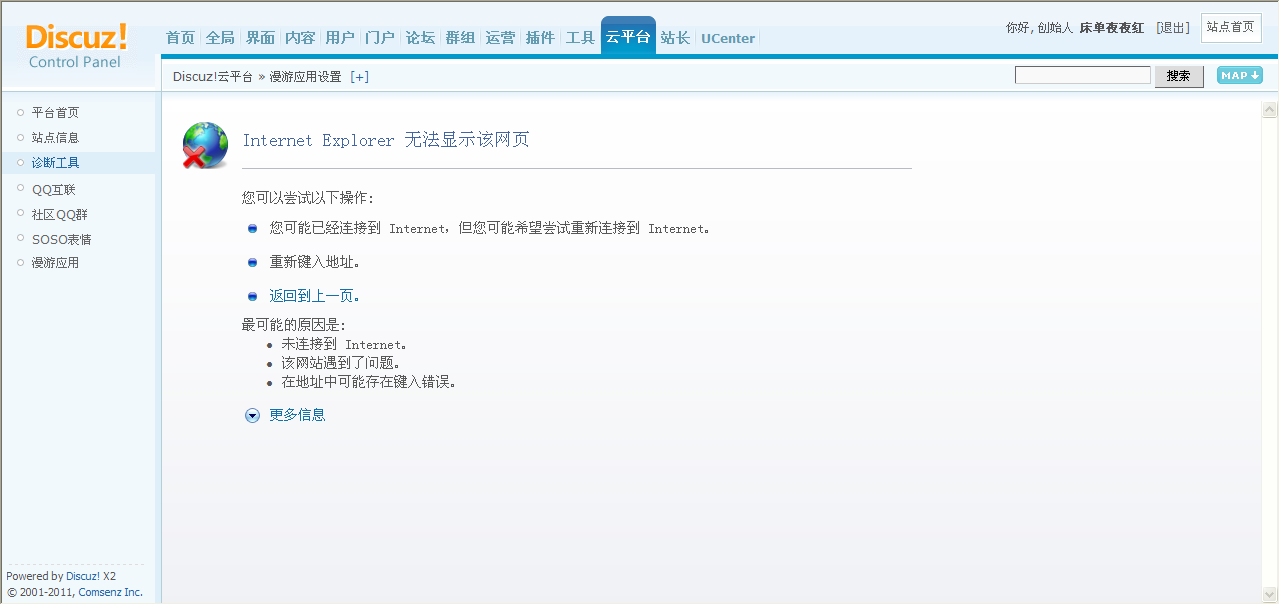Expand 更多信息 arrow icon
The height and width of the screenshot is (605, 1280).
point(253,415)
